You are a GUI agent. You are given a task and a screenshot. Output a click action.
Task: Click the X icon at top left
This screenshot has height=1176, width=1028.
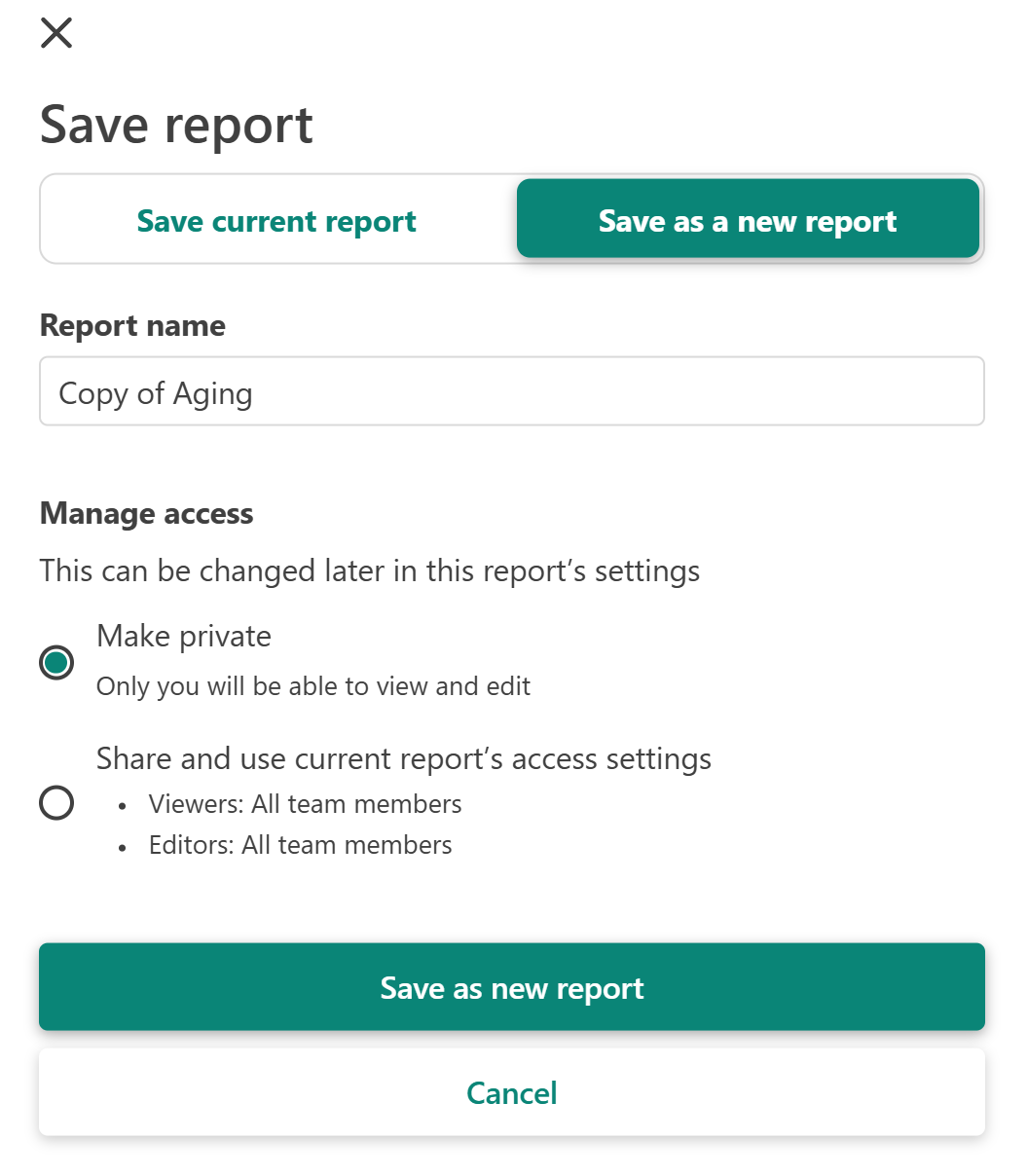click(x=56, y=32)
